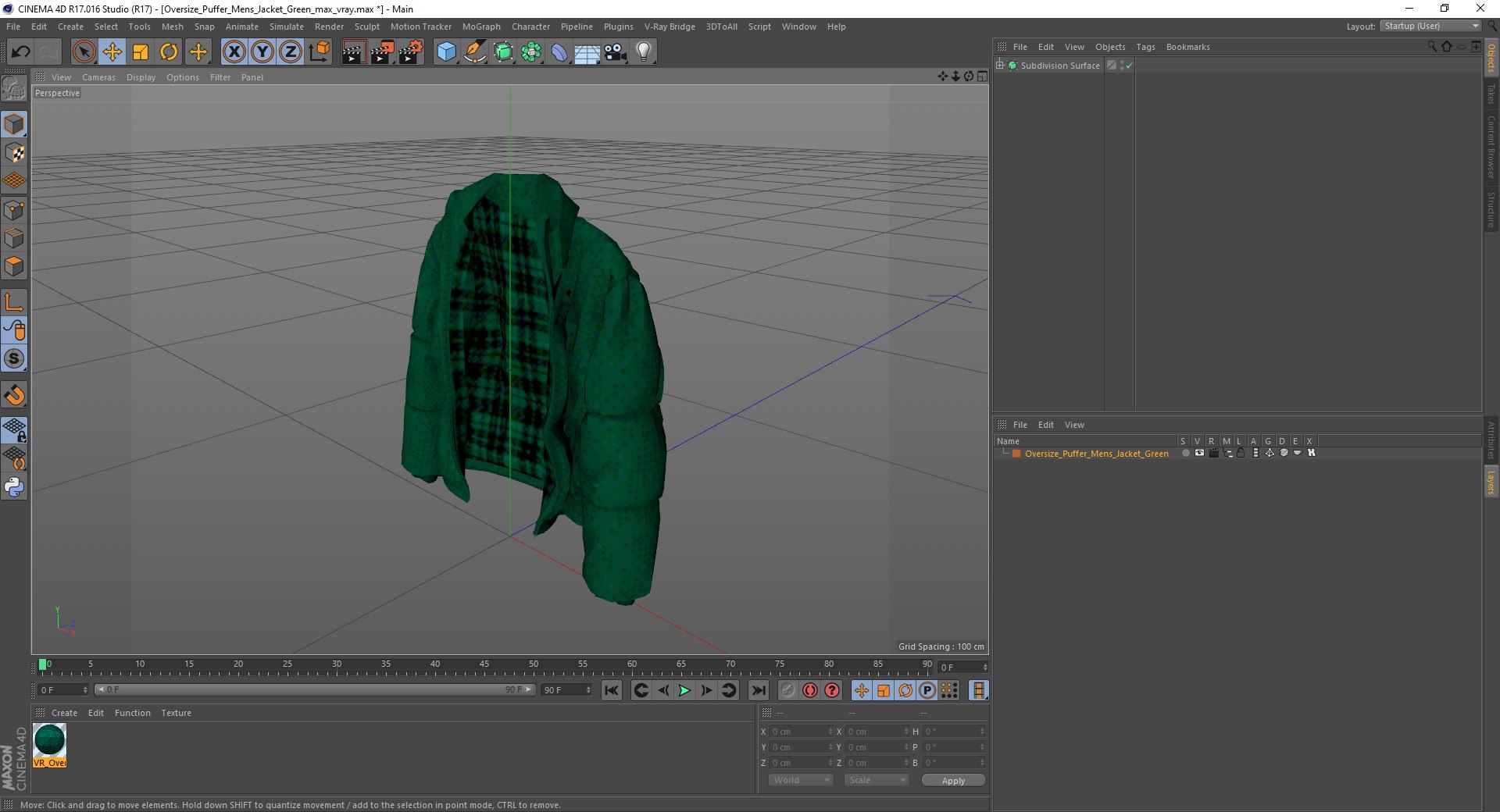Screen dimensions: 1500x812
Task: Toggle layer Solo for Oversize_Puffer_Mens_Jacket_Green
Action: [x=1185, y=453]
